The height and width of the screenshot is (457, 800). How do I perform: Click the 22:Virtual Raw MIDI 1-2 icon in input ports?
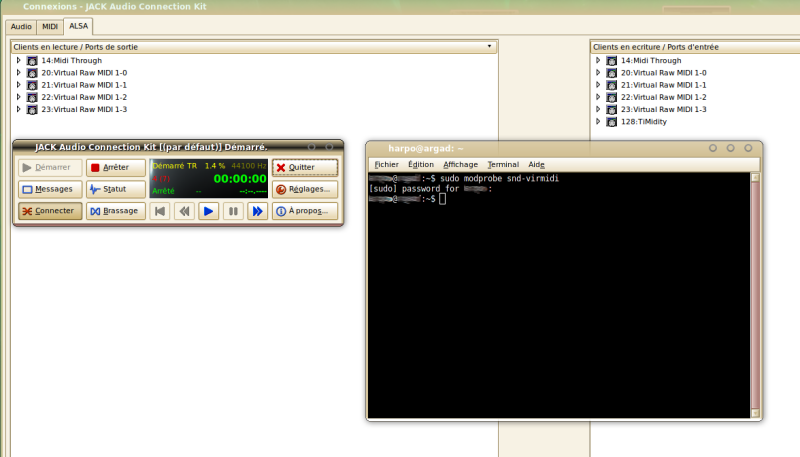coord(612,97)
